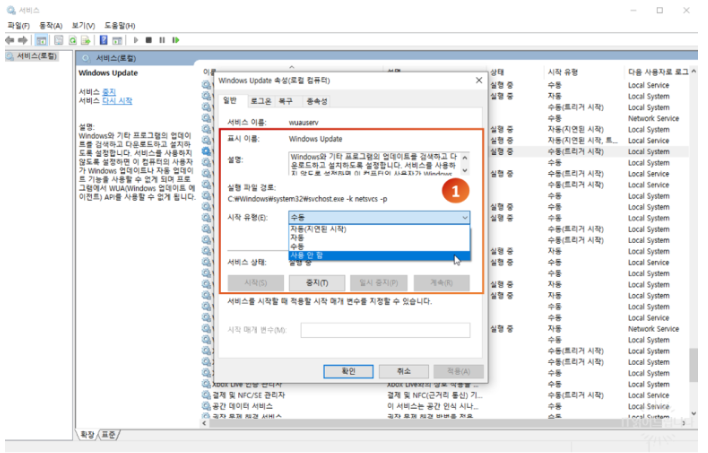
Task: Click the 서비스 중지 link
Action: [109, 92]
